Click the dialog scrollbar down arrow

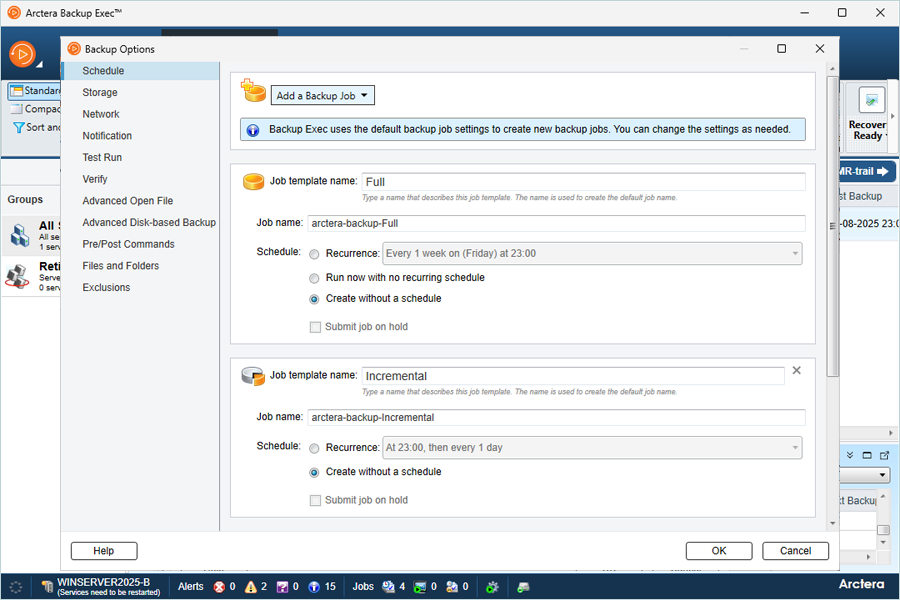pos(832,524)
